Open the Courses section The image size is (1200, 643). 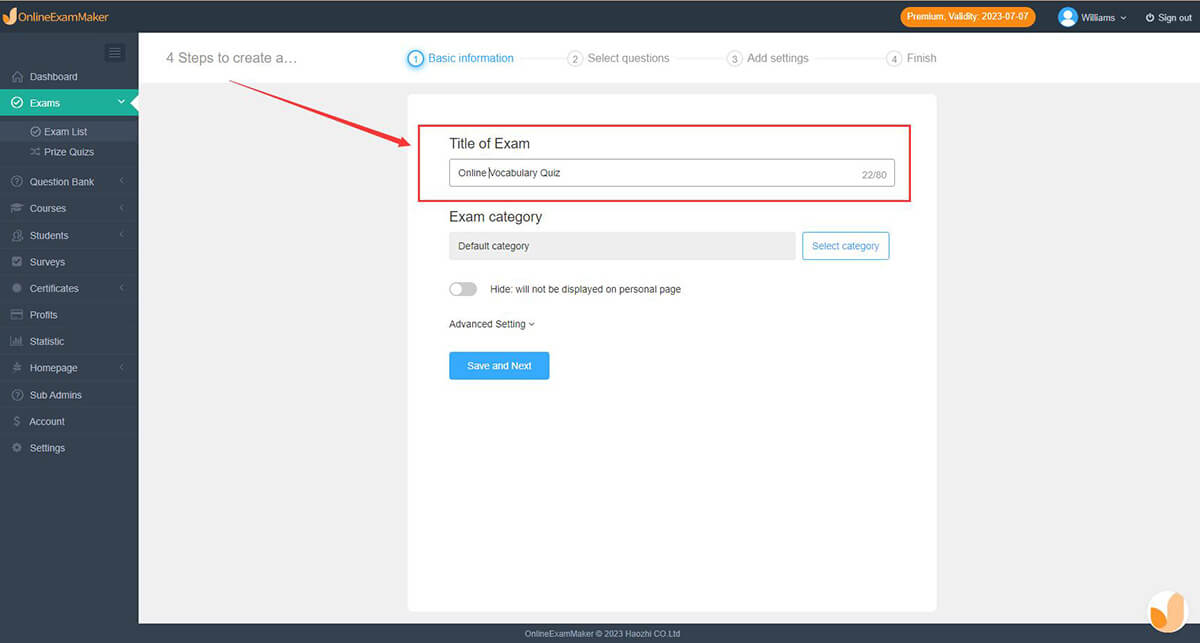click(46, 207)
